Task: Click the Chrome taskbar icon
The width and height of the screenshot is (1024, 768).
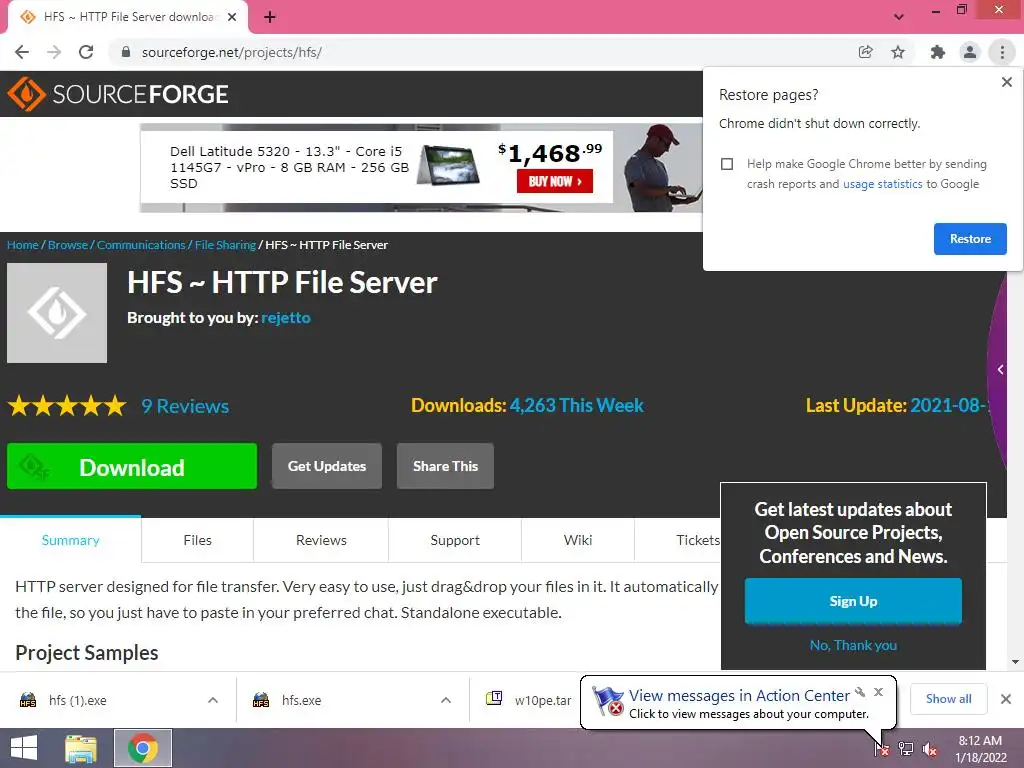Action: pos(143,748)
